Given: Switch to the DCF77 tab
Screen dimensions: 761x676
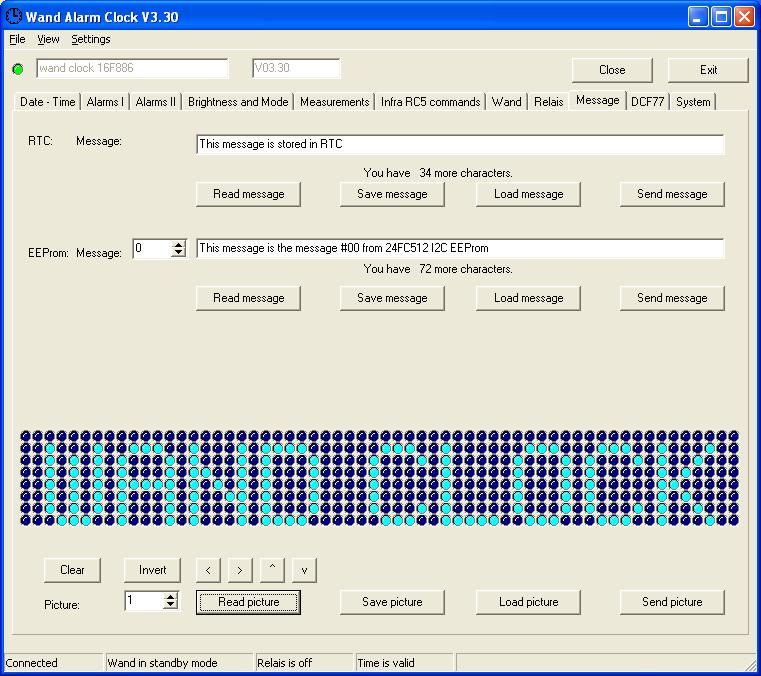Looking at the screenshot, I should pos(647,102).
